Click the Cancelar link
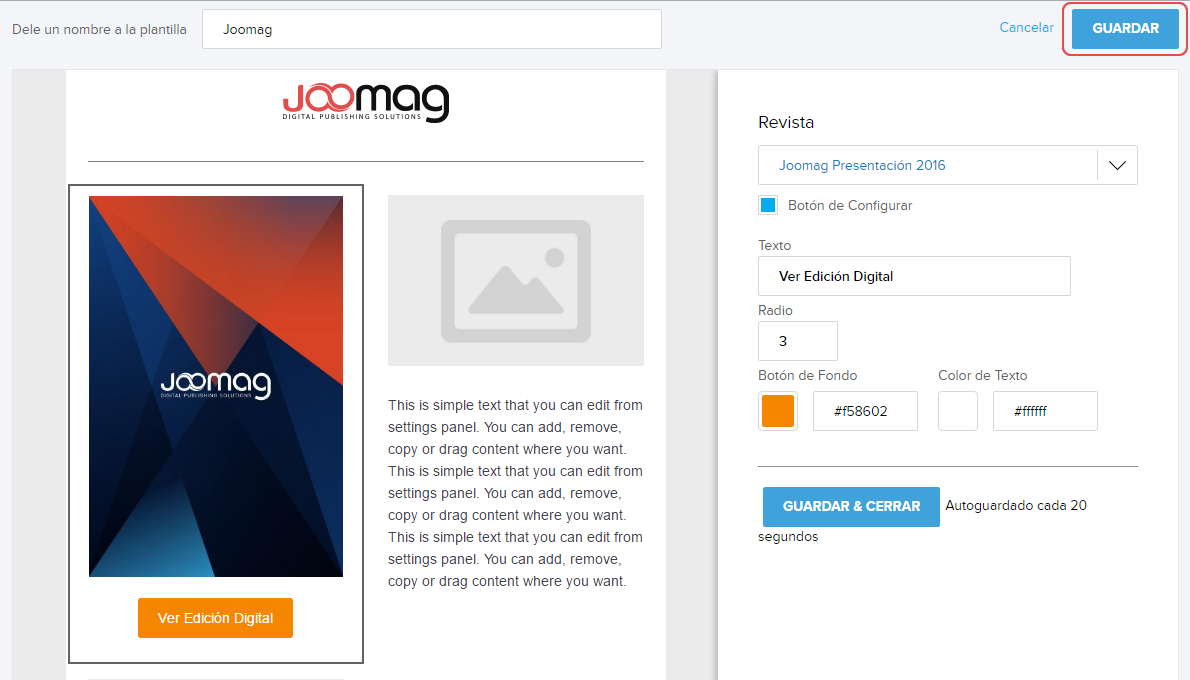The height and width of the screenshot is (680, 1190). click(x=1026, y=28)
